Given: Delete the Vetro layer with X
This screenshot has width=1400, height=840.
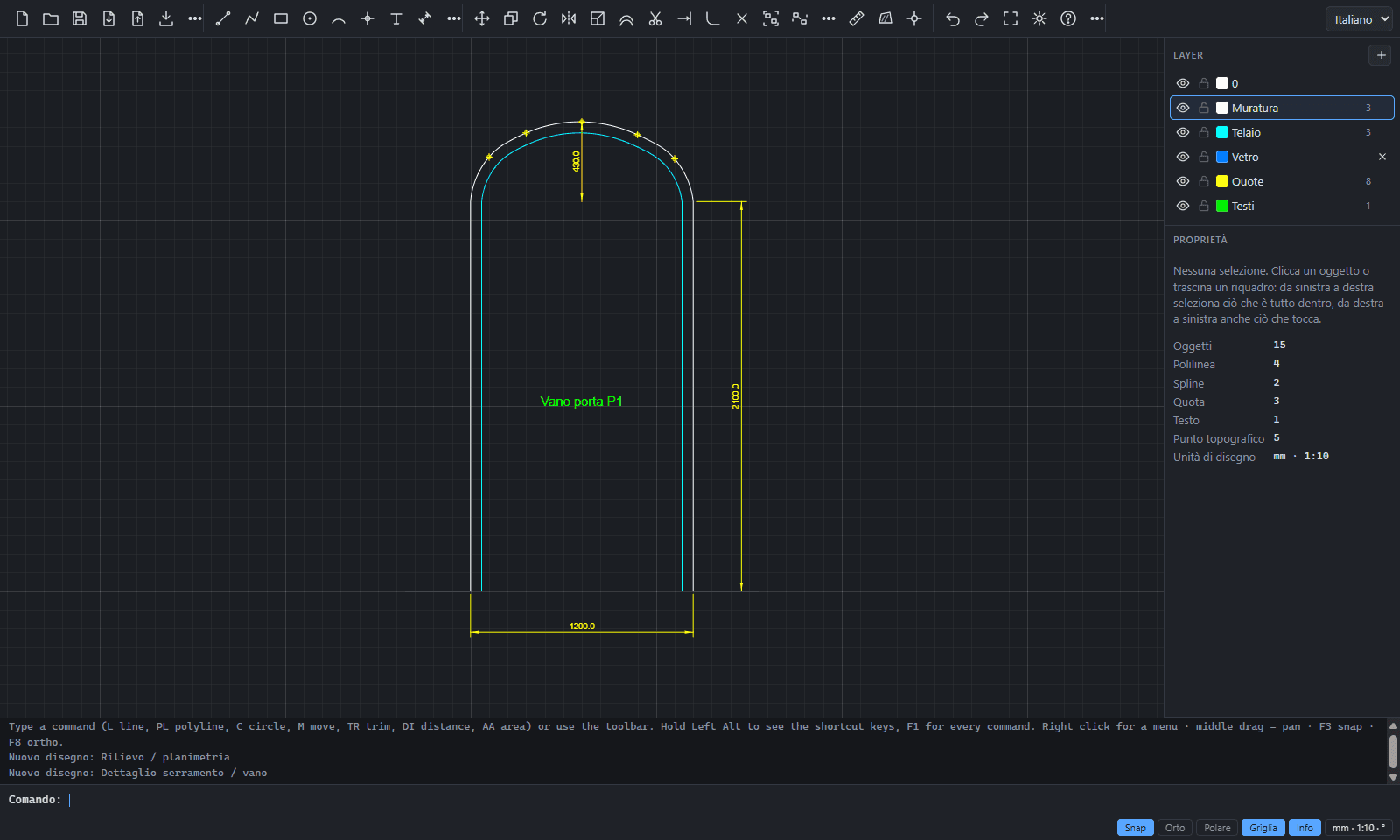Looking at the screenshot, I should coord(1382,157).
